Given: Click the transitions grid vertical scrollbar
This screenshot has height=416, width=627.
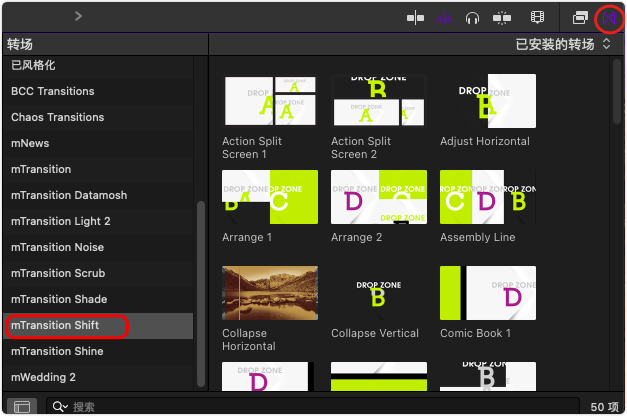Looking at the screenshot, I should [x=617, y=91].
